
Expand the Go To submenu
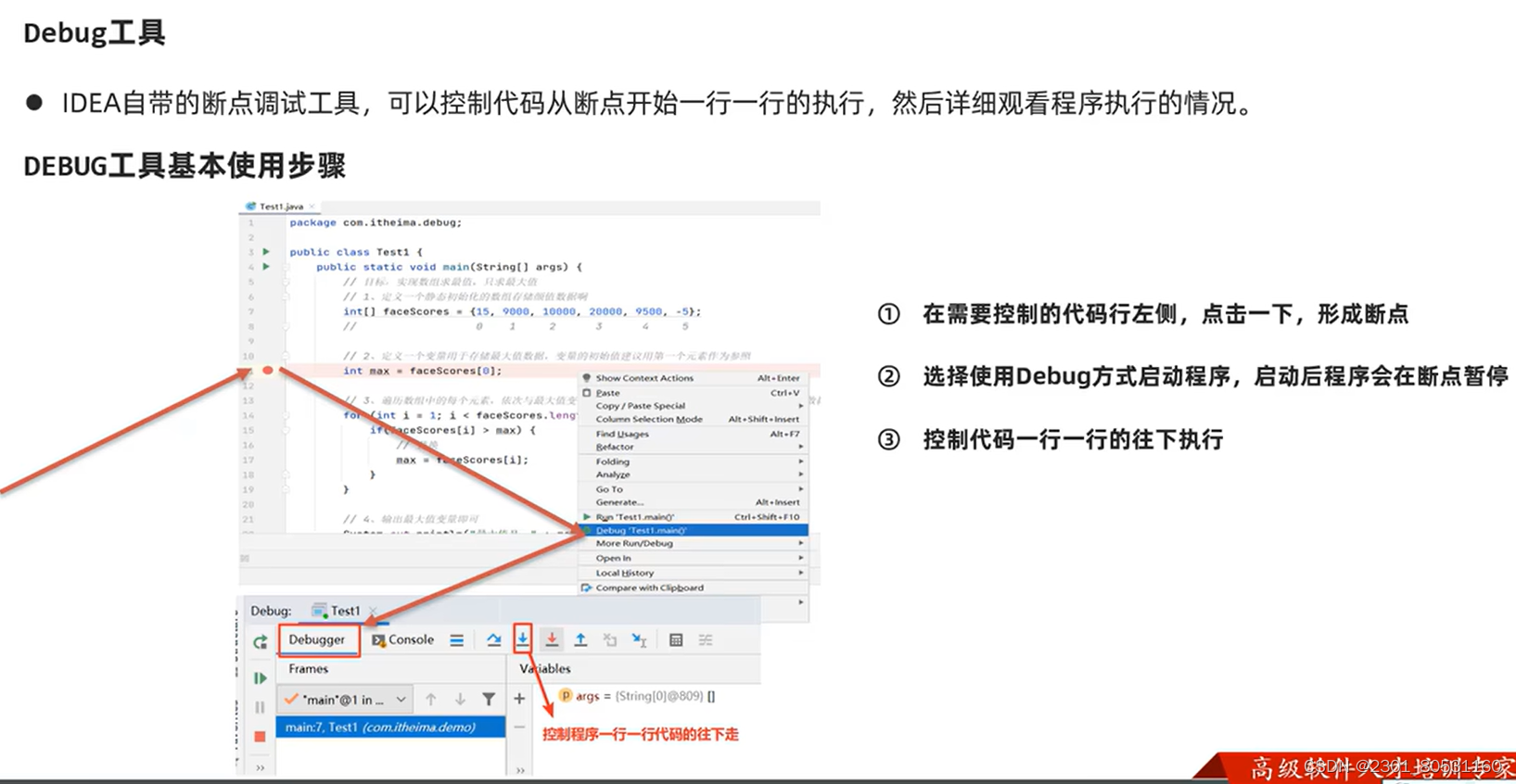[x=694, y=489]
